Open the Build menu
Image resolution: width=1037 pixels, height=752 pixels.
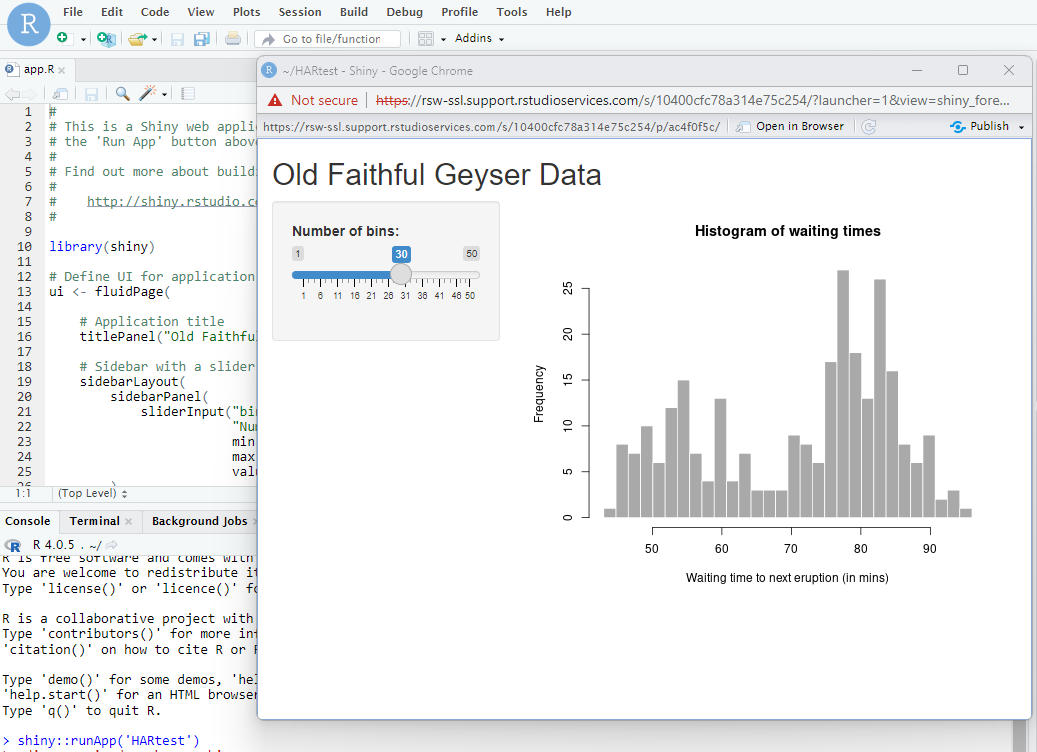(354, 12)
